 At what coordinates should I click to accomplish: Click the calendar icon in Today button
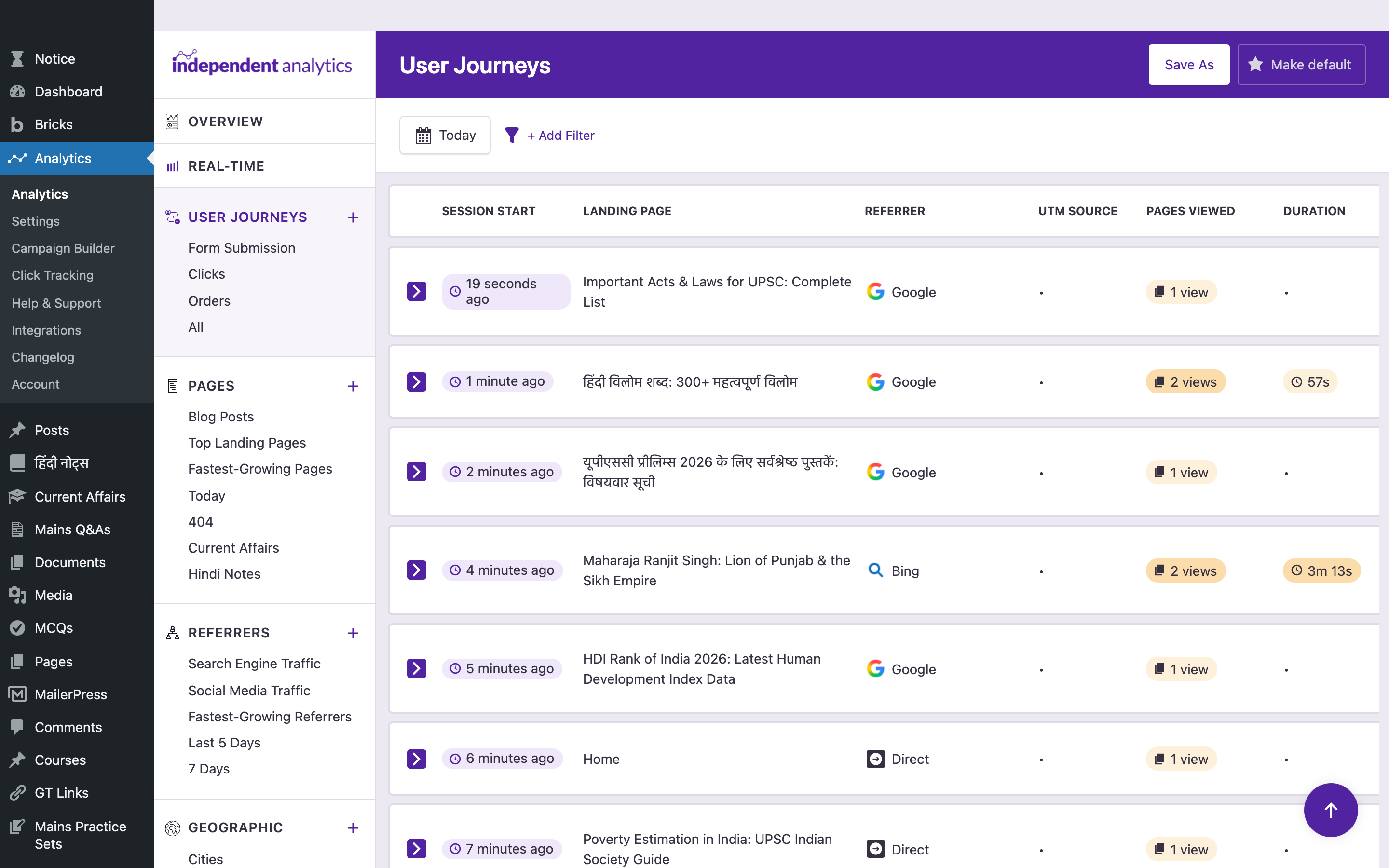point(423,136)
